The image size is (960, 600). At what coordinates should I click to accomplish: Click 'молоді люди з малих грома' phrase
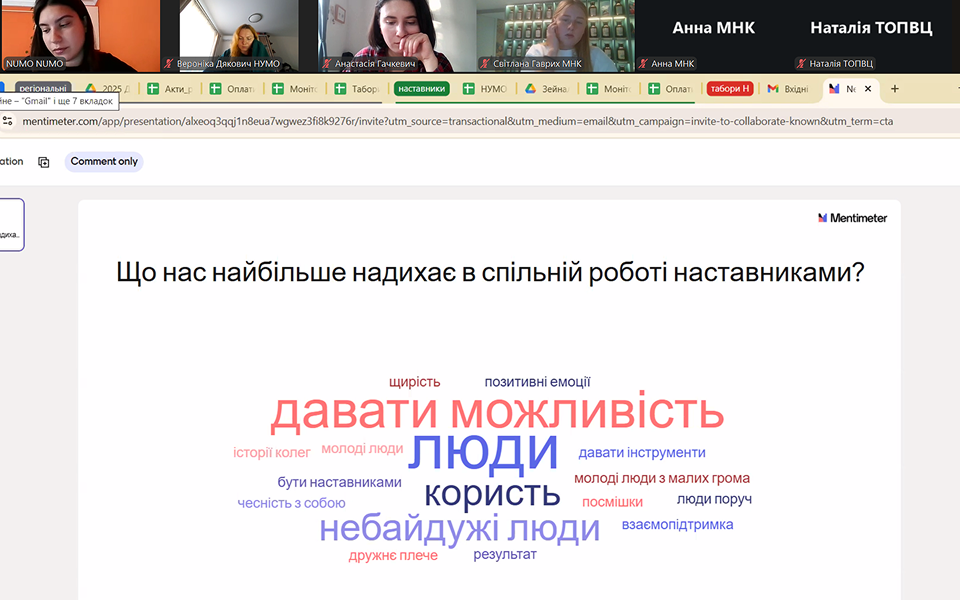click(662, 478)
